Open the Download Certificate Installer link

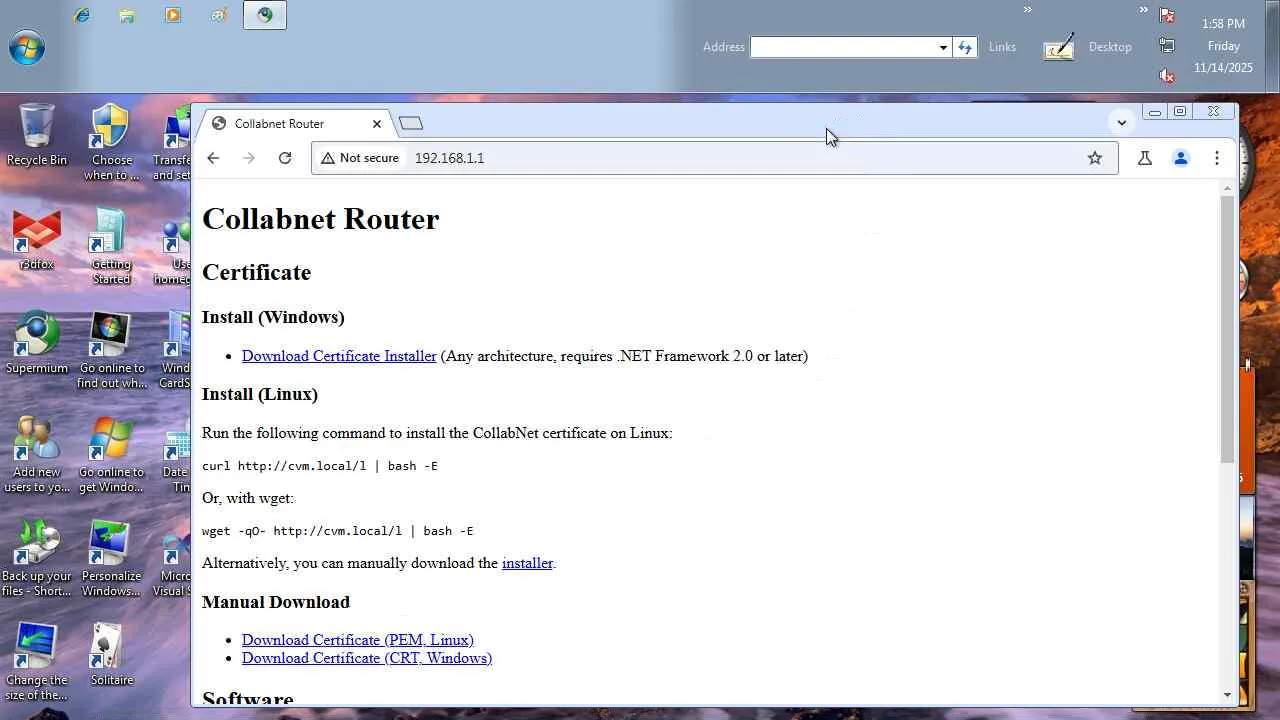339,356
